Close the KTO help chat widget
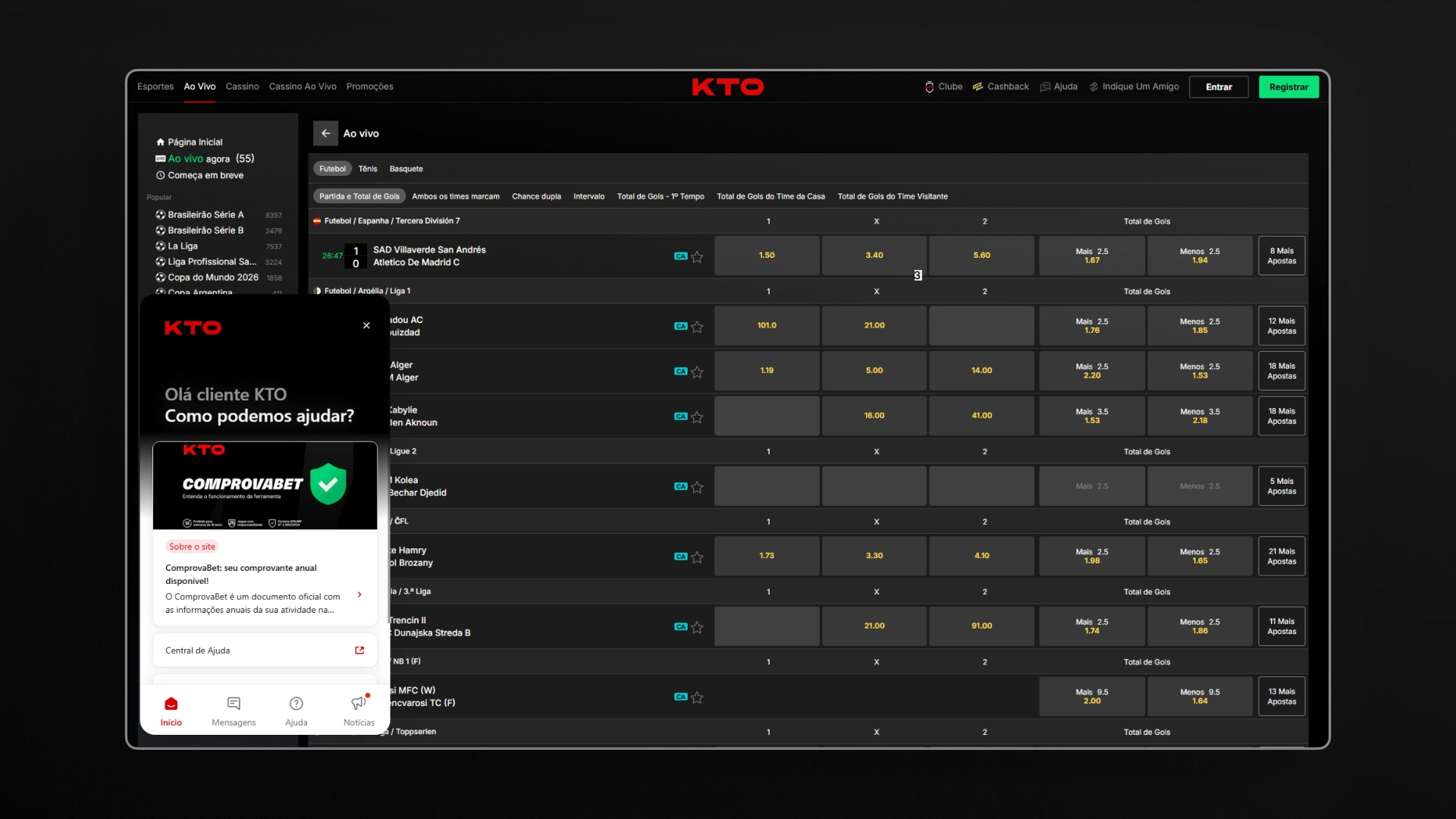The height and width of the screenshot is (819, 1456). (x=366, y=325)
